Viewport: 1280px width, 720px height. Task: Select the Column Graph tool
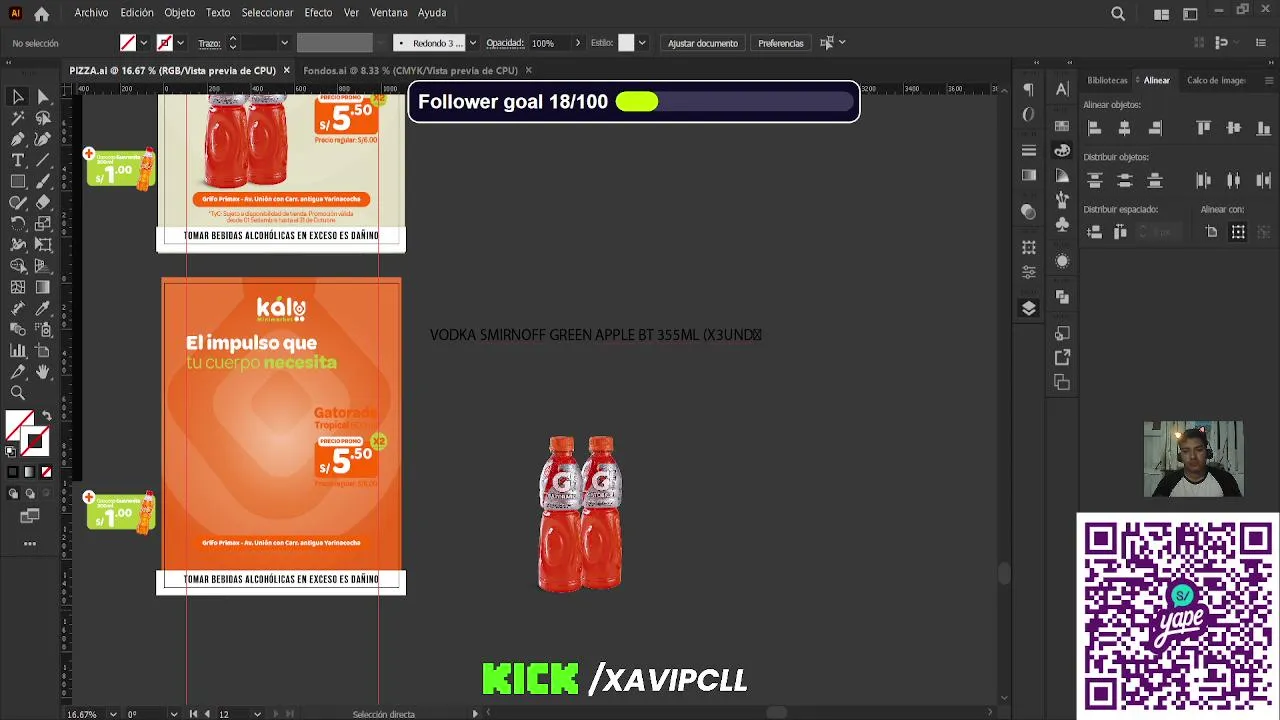(x=18, y=350)
